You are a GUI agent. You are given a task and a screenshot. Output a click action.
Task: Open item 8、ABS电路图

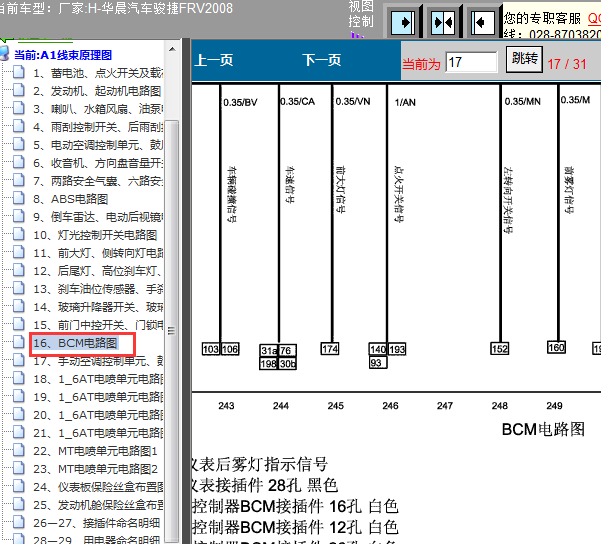tap(71, 199)
